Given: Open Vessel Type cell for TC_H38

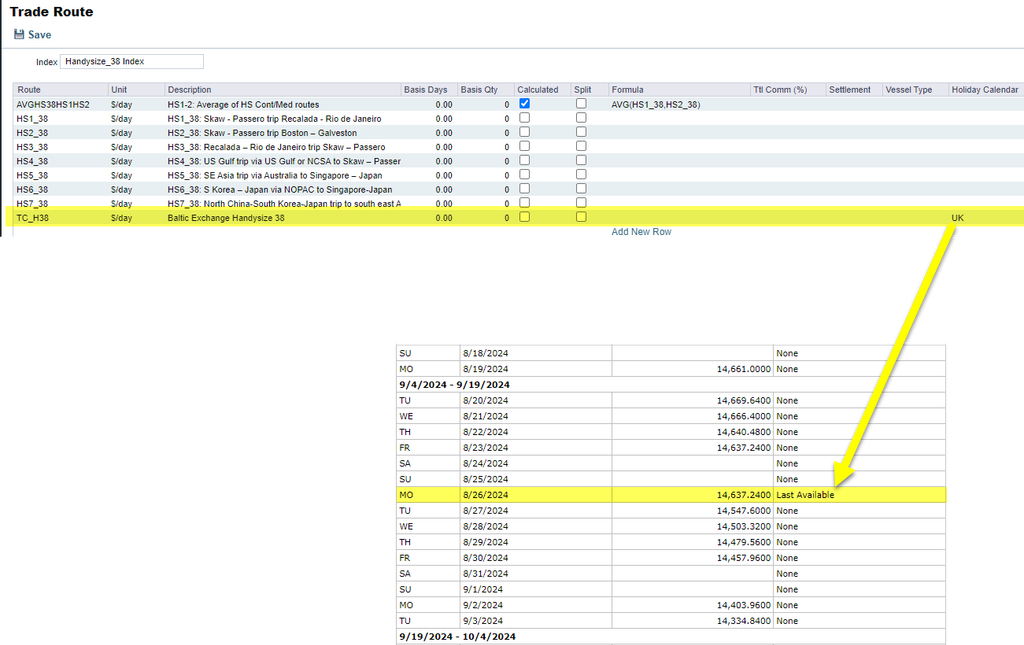Looking at the screenshot, I should coord(914,218).
